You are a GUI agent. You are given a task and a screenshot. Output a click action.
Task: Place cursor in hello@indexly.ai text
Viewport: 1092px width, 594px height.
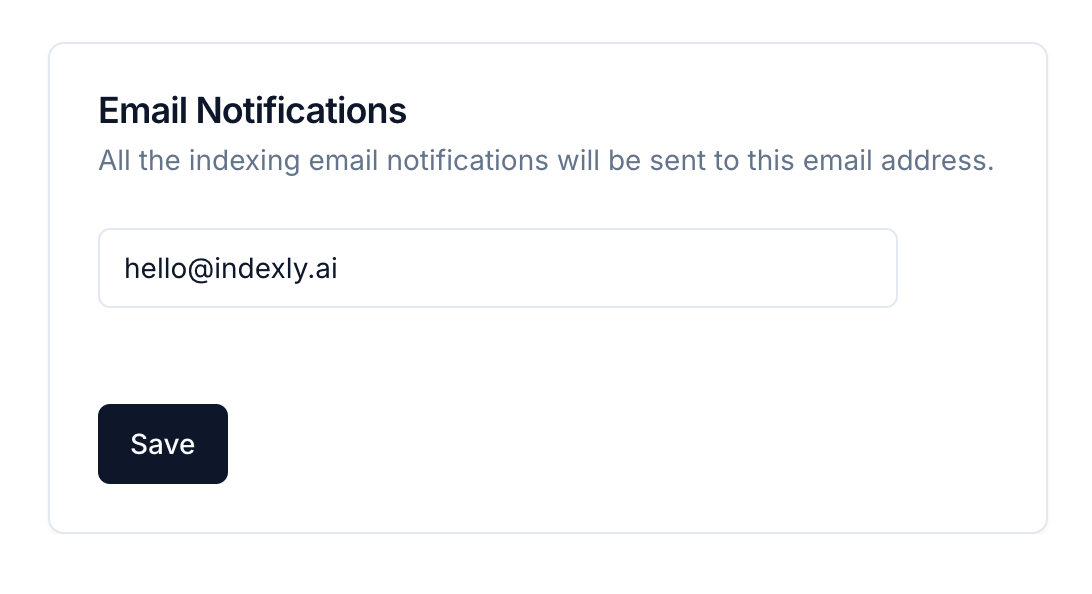tap(230, 268)
